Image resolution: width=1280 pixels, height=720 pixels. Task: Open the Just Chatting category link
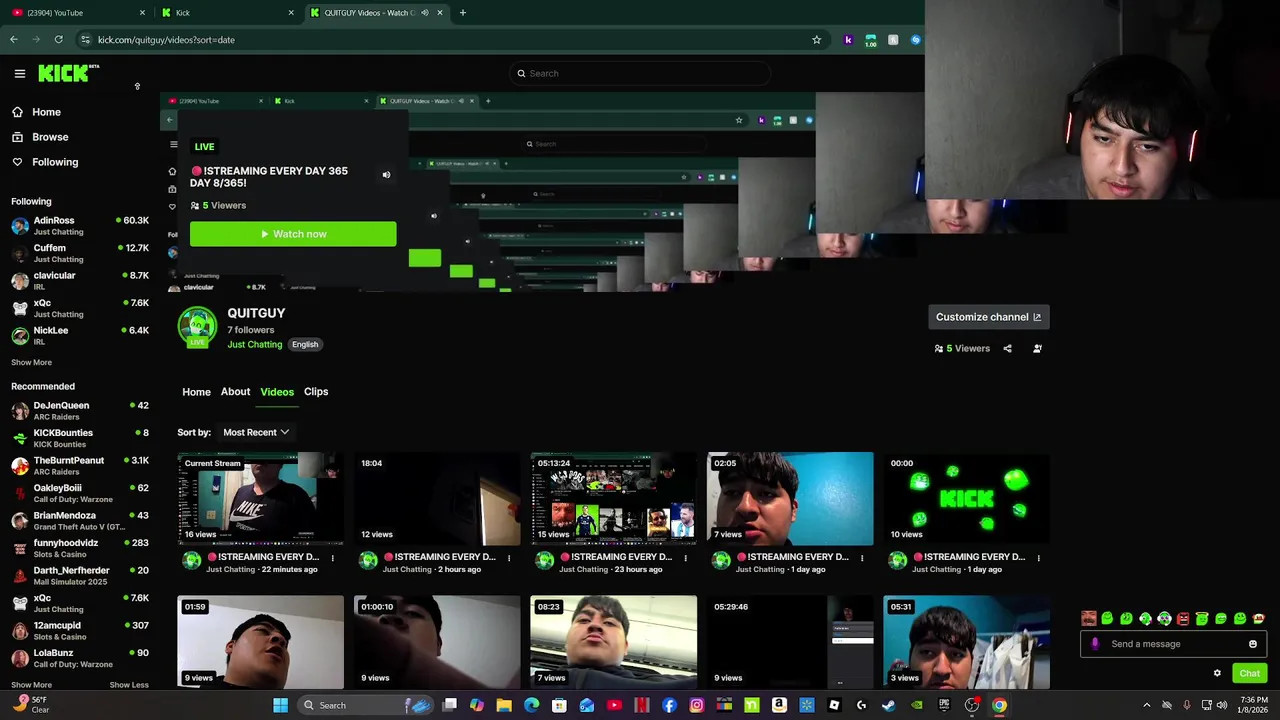point(255,345)
